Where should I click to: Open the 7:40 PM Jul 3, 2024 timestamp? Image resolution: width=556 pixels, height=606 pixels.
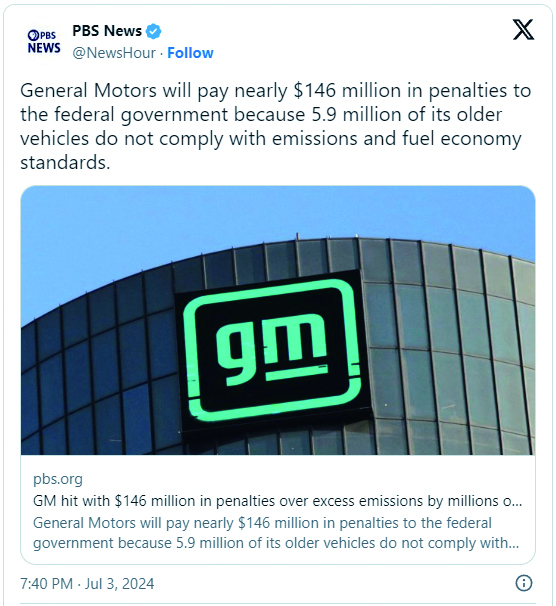tap(87, 583)
